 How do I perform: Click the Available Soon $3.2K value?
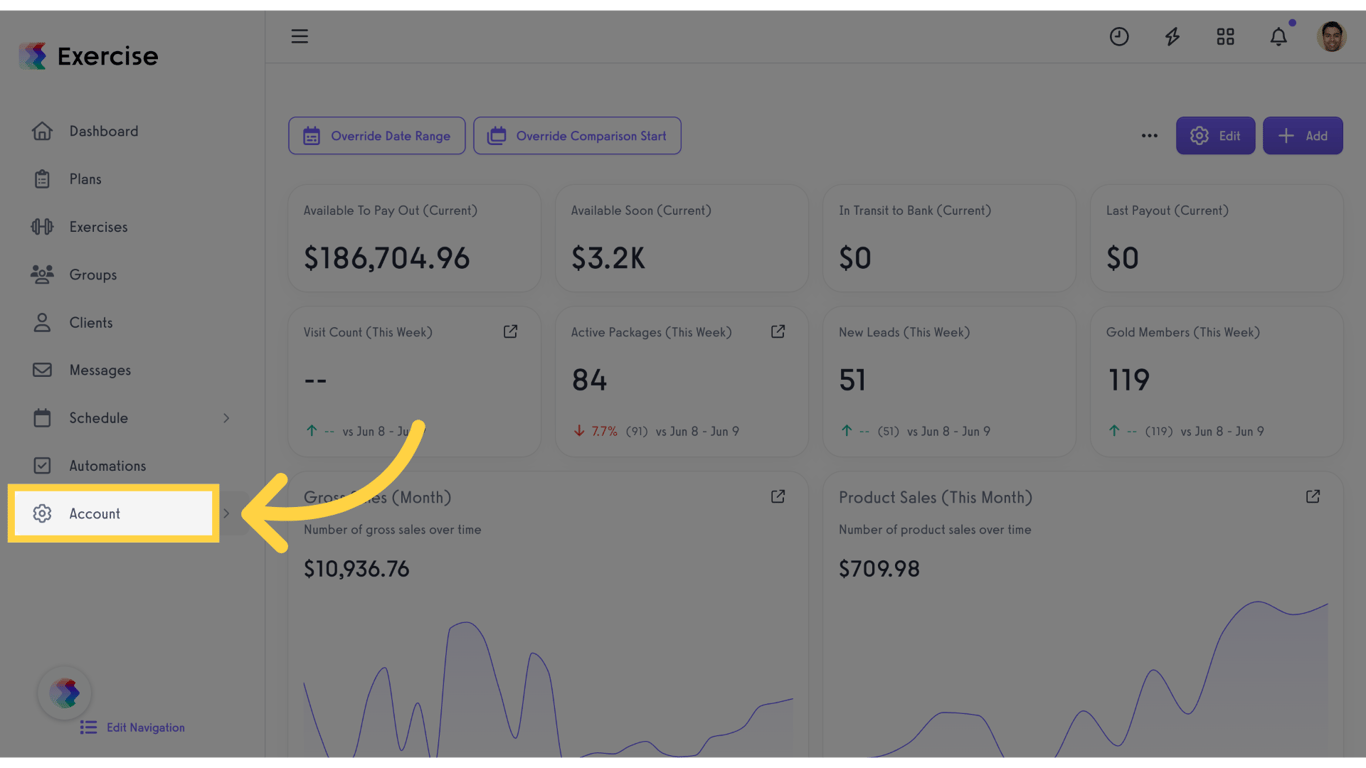point(608,258)
